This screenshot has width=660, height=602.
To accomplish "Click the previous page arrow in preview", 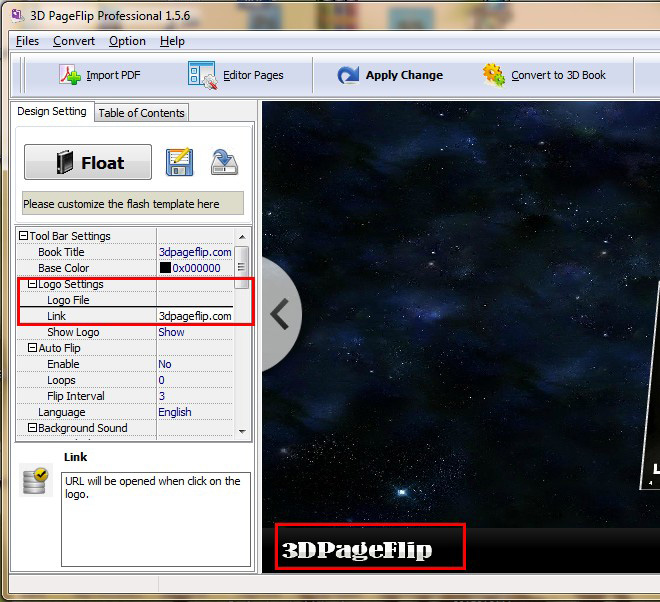I will coord(280,314).
